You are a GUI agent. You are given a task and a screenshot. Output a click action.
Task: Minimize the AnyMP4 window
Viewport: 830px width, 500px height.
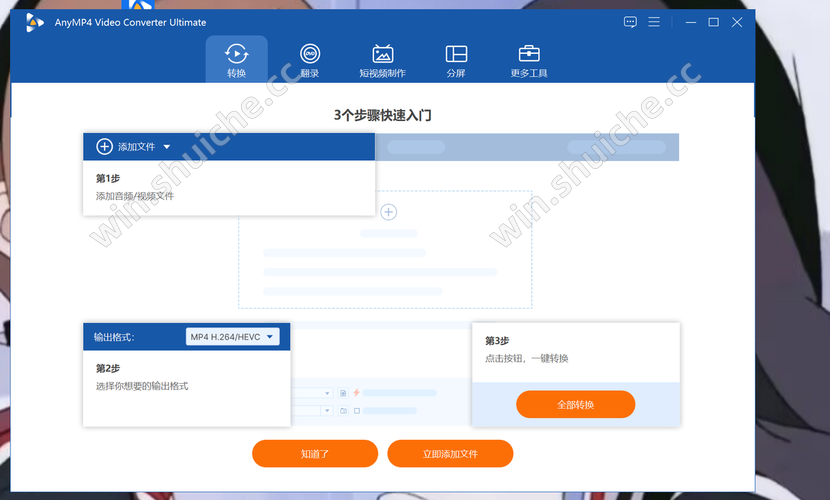click(691, 22)
